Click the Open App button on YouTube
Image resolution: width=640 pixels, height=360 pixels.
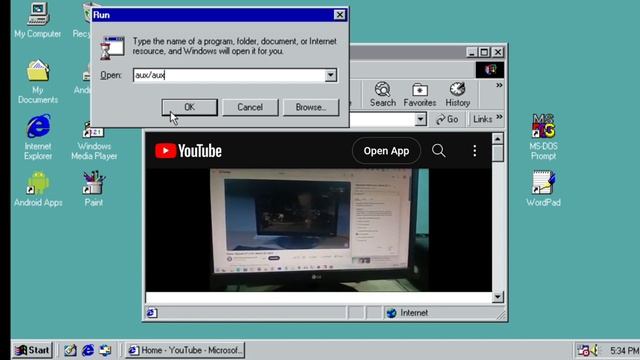[x=386, y=151]
